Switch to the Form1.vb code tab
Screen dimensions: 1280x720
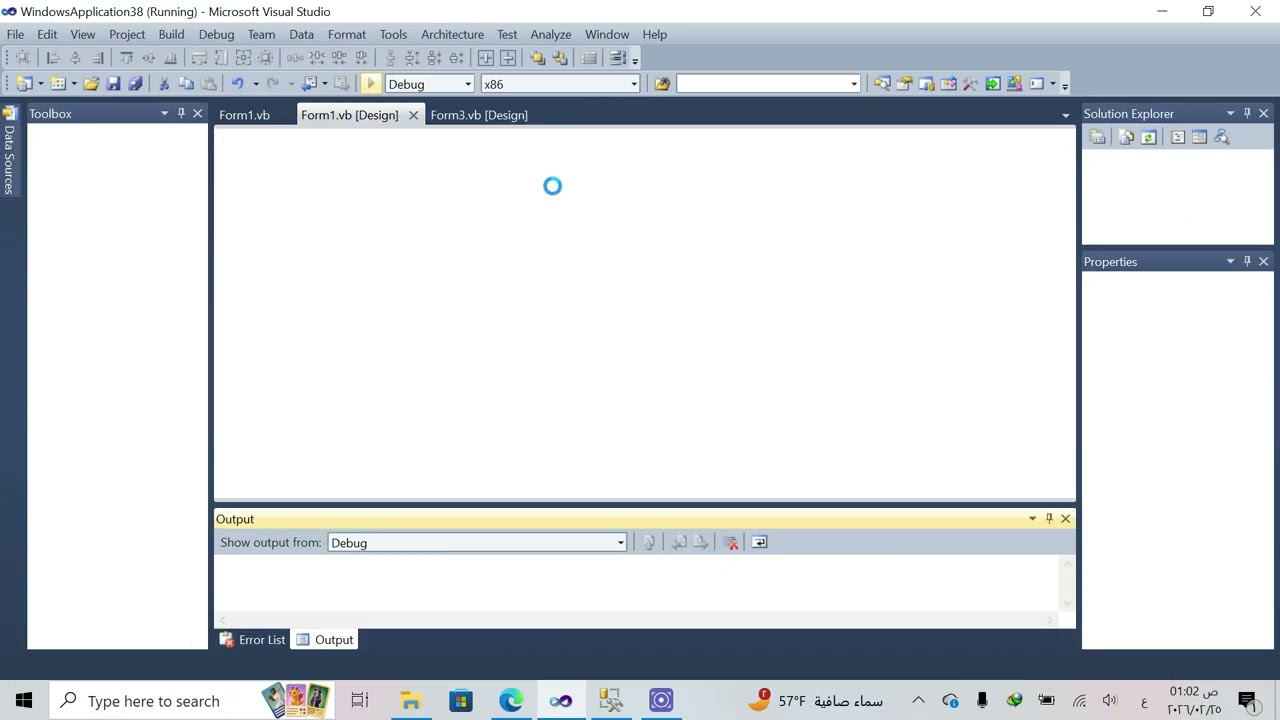pyautogui.click(x=244, y=115)
